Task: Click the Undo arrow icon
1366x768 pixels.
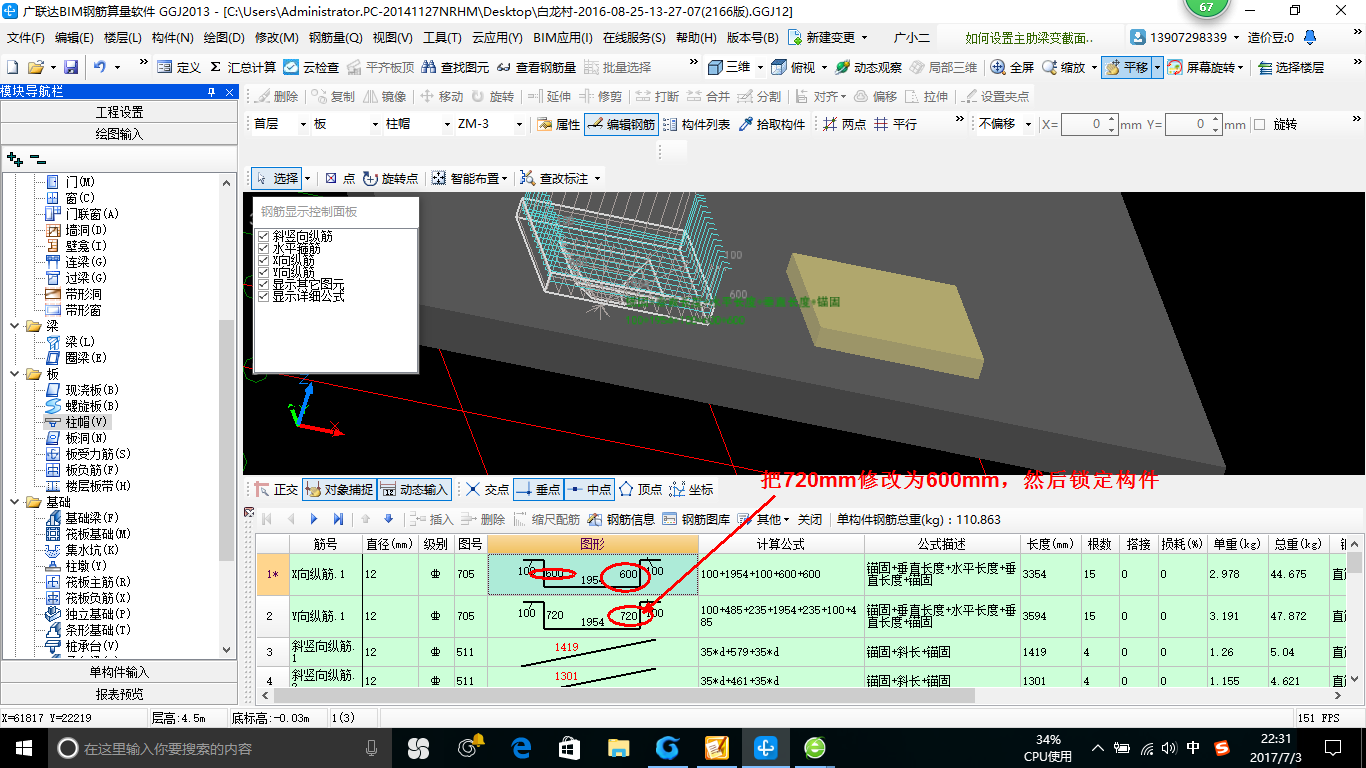Action: (100, 67)
